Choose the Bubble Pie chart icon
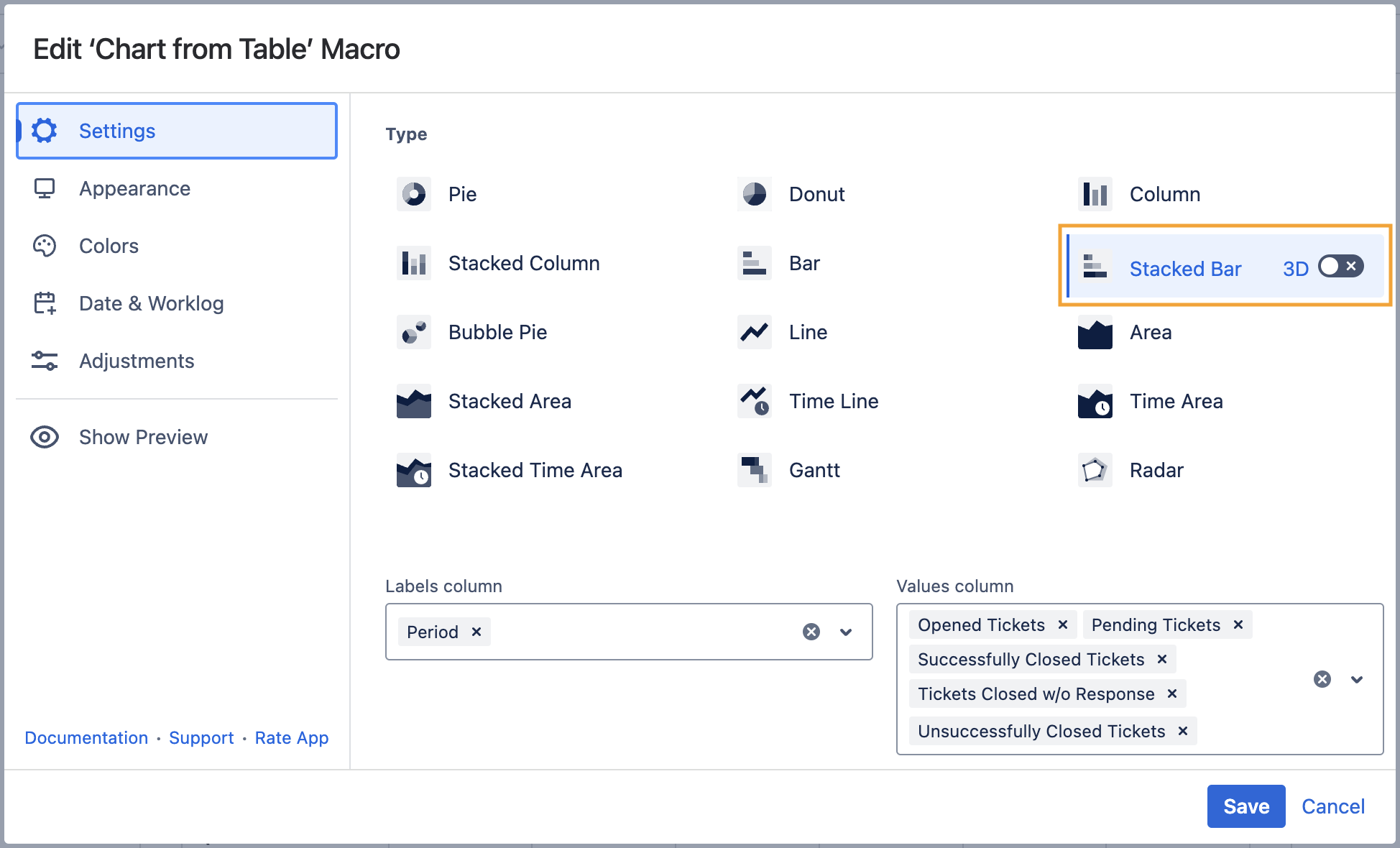 414,332
